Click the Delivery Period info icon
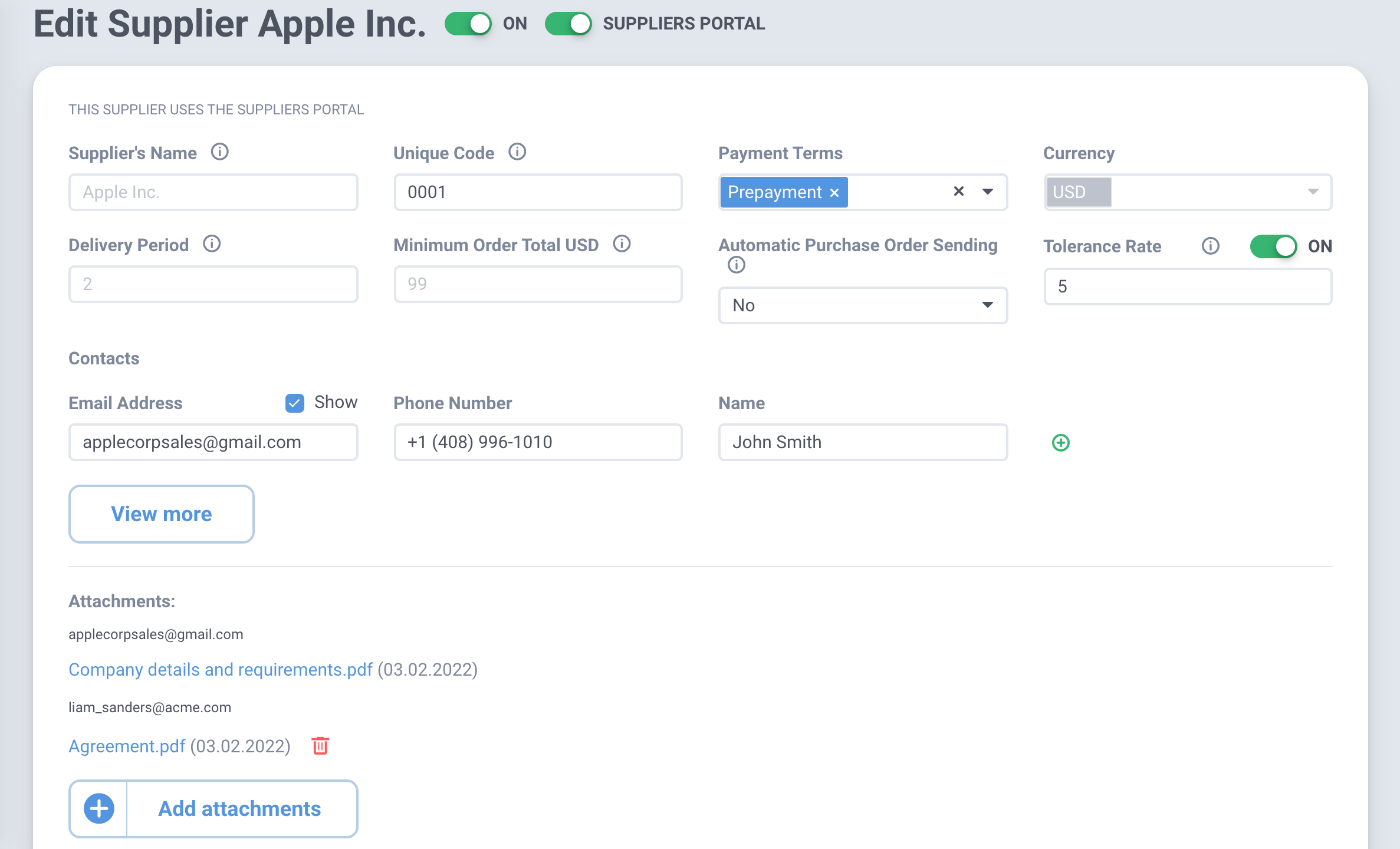 coord(212,244)
